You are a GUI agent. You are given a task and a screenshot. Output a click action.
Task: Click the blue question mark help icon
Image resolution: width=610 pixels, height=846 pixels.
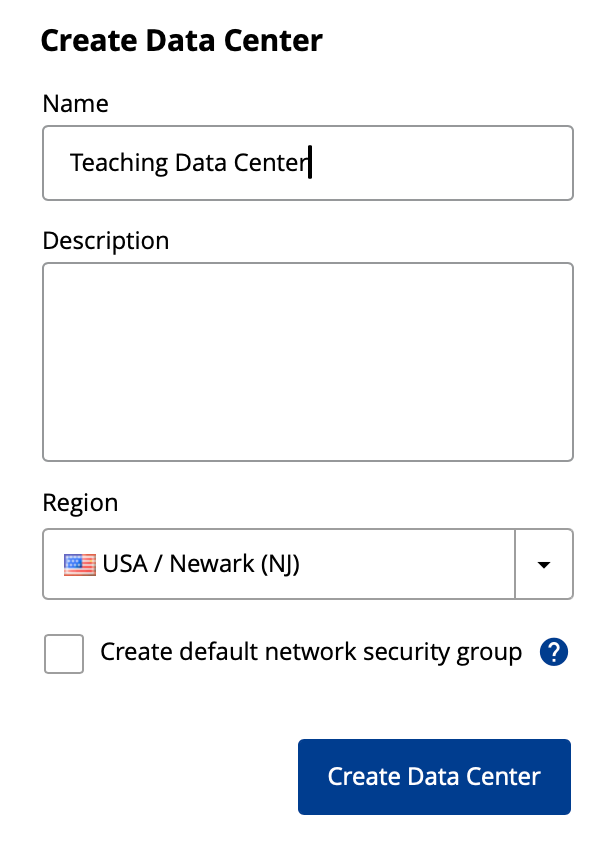pyautogui.click(x=553, y=652)
